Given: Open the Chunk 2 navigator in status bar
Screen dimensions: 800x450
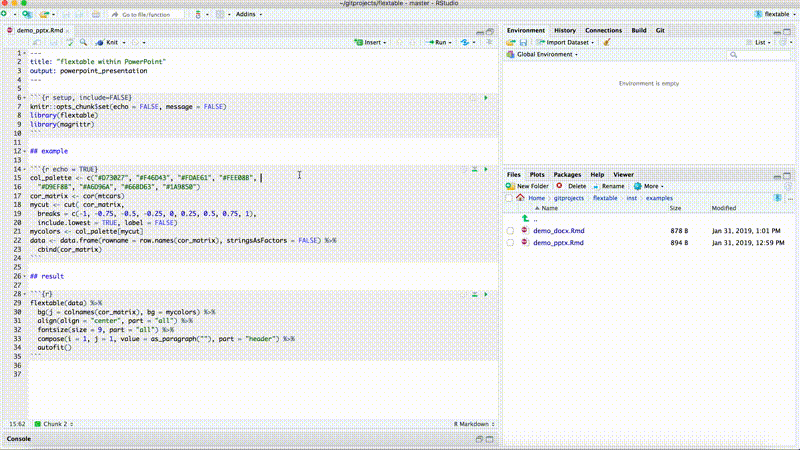Looking at the screenshot, I should pyautogui.click(x=54, y=424).
